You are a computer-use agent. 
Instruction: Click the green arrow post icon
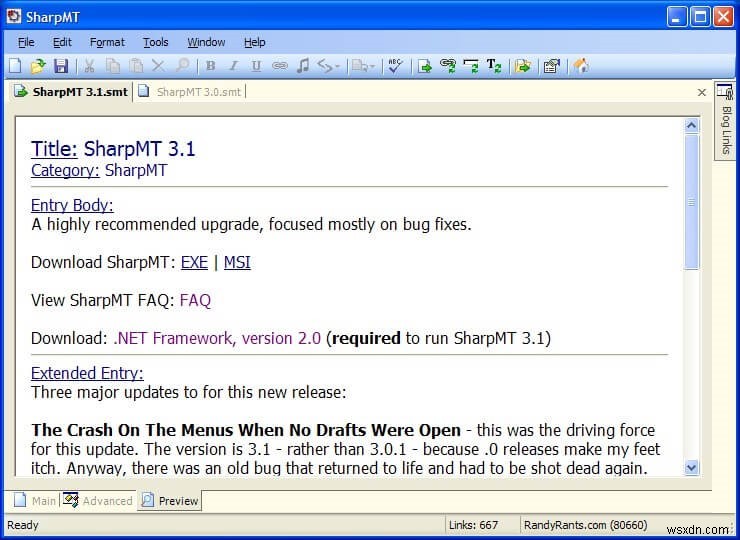[x=425, y=66]
